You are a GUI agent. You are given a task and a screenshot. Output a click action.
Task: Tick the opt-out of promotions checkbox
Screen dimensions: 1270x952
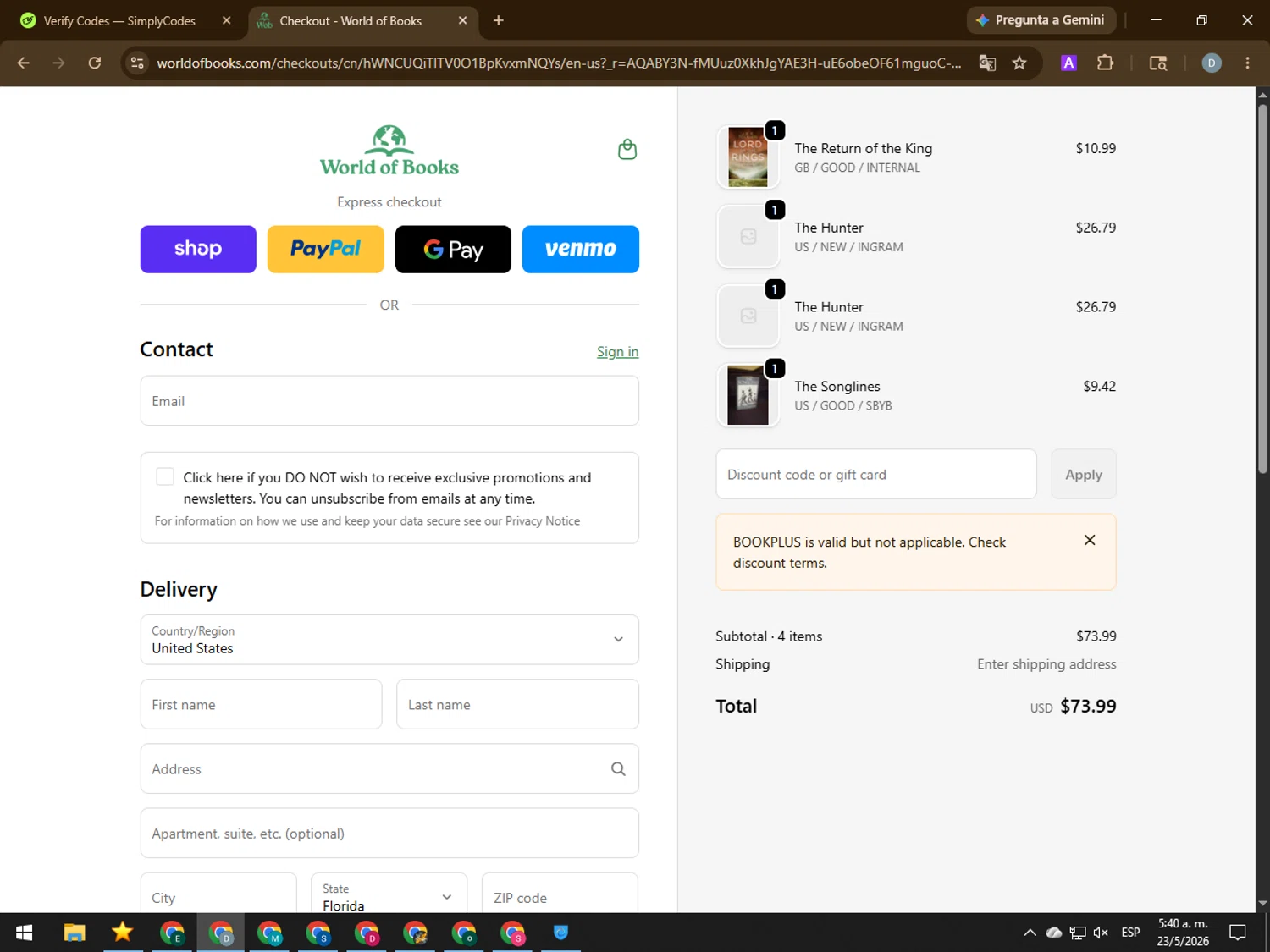165,476
